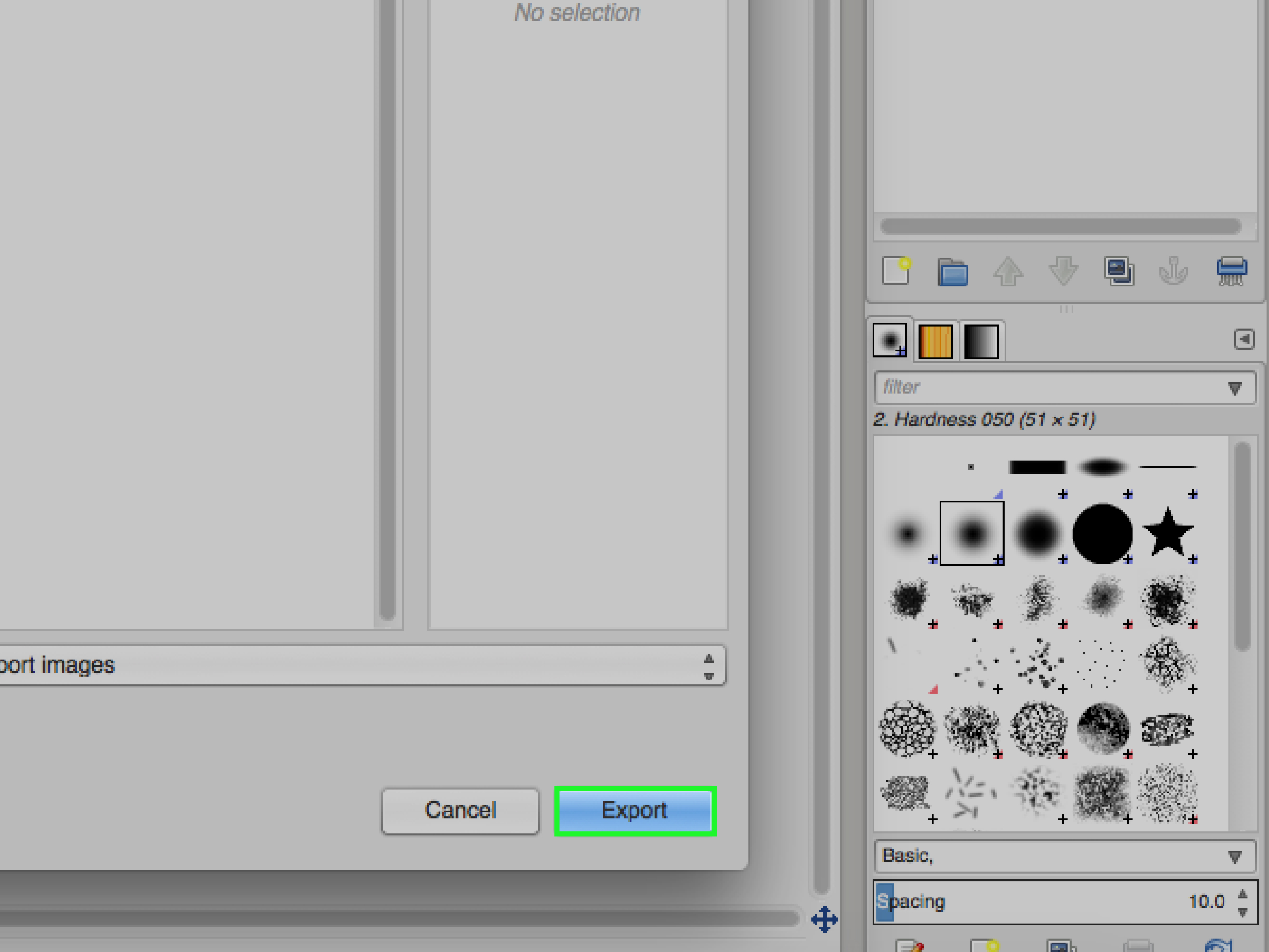This screenshot has width=1269, height=952.
Task: Select the small soft round brush
Action: tap(907, 534)
